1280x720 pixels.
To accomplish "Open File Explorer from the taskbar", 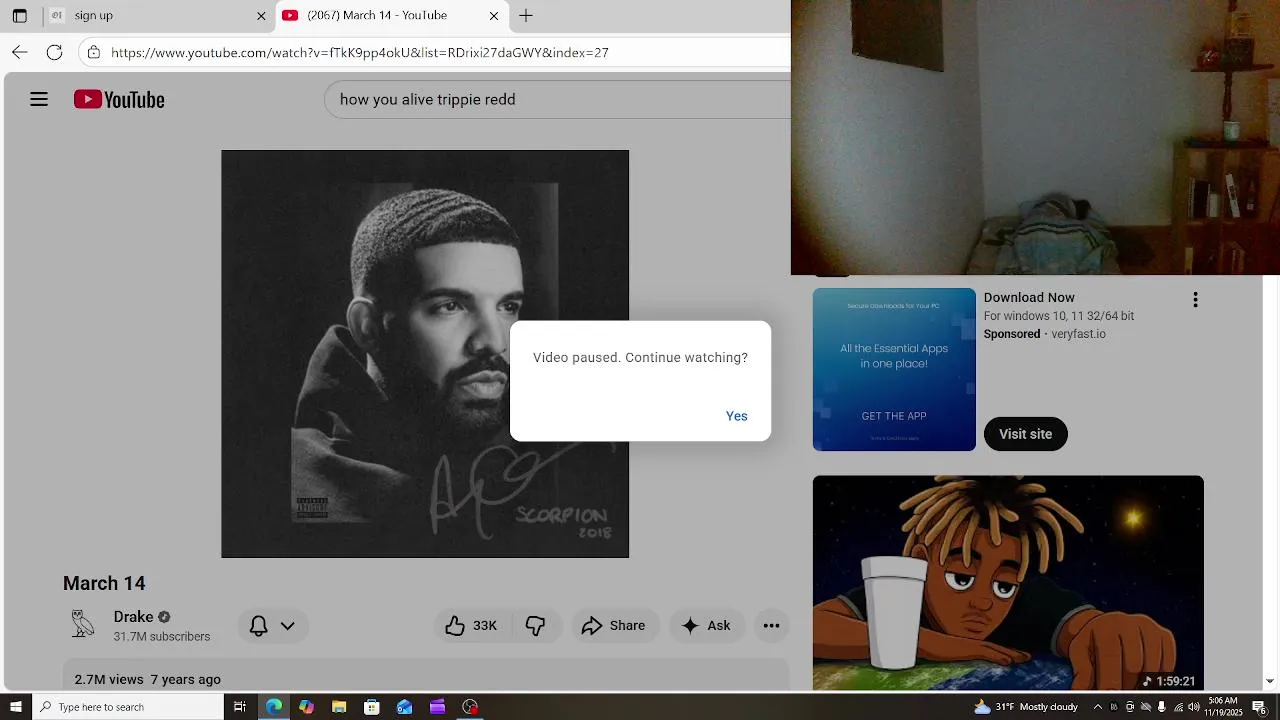I will (339, 707).
